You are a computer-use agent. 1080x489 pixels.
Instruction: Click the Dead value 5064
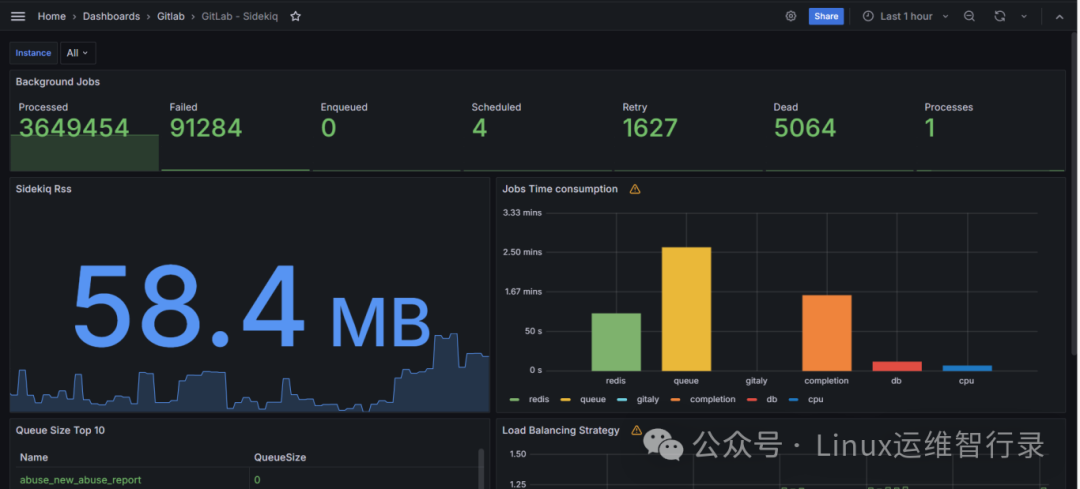coord(804,127)
